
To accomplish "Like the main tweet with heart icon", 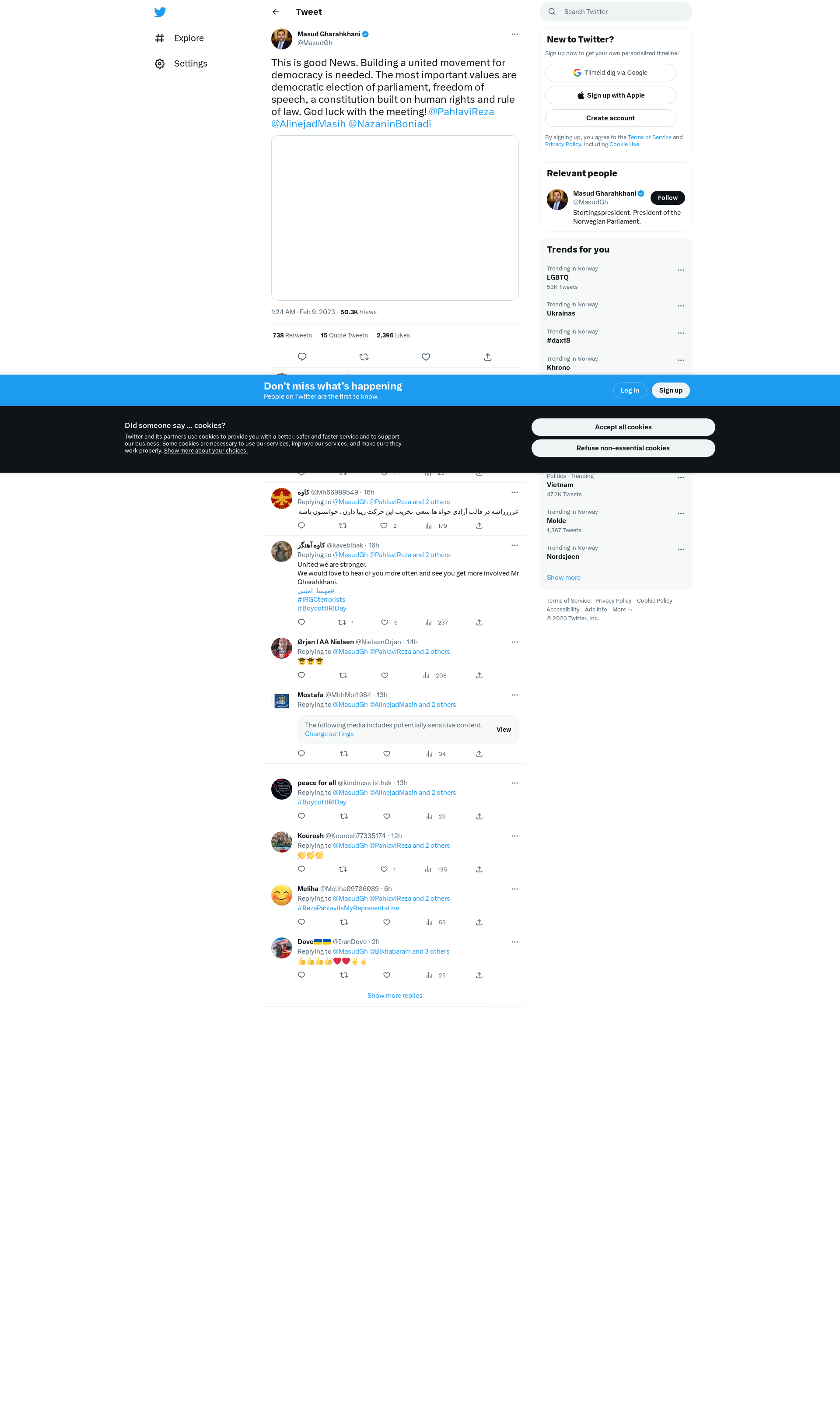I will click(426, 357).
